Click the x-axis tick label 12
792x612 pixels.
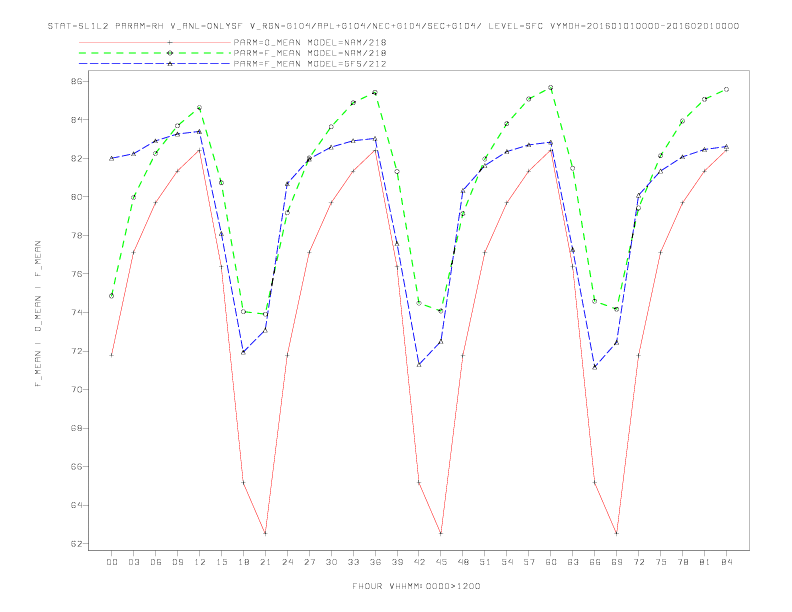(x=200, y=562)
